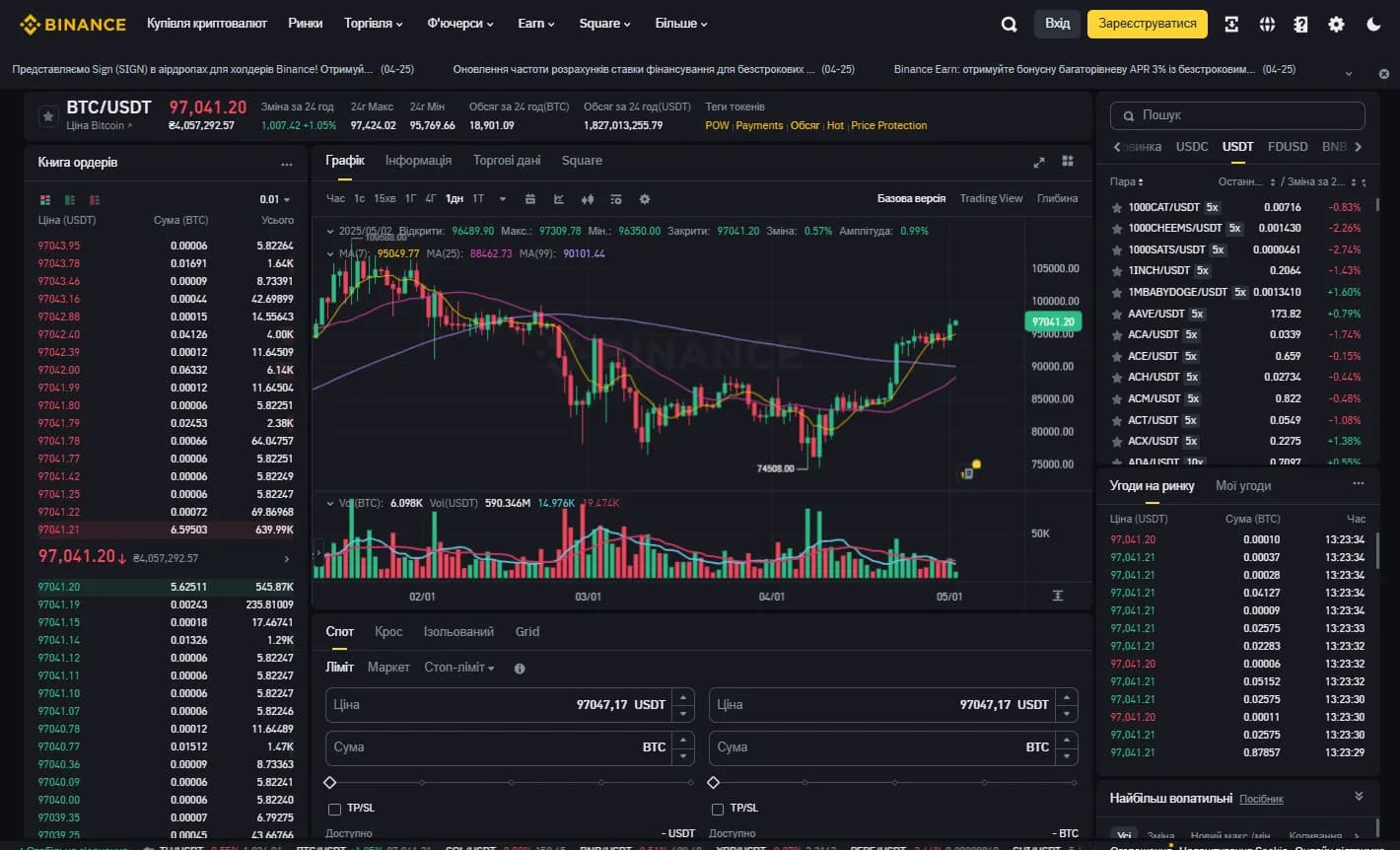Open the Торгівля menu
Image resolution: width=1400 pixels, height=850 pixels.
click(374, 24)
